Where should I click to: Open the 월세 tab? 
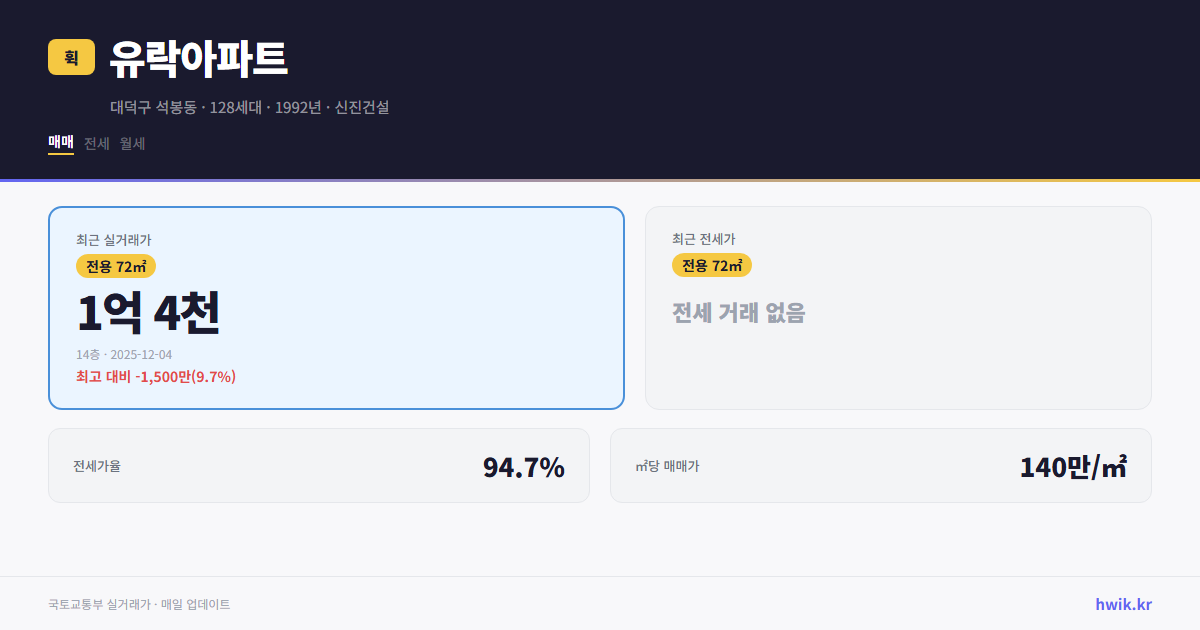[130, 143]
